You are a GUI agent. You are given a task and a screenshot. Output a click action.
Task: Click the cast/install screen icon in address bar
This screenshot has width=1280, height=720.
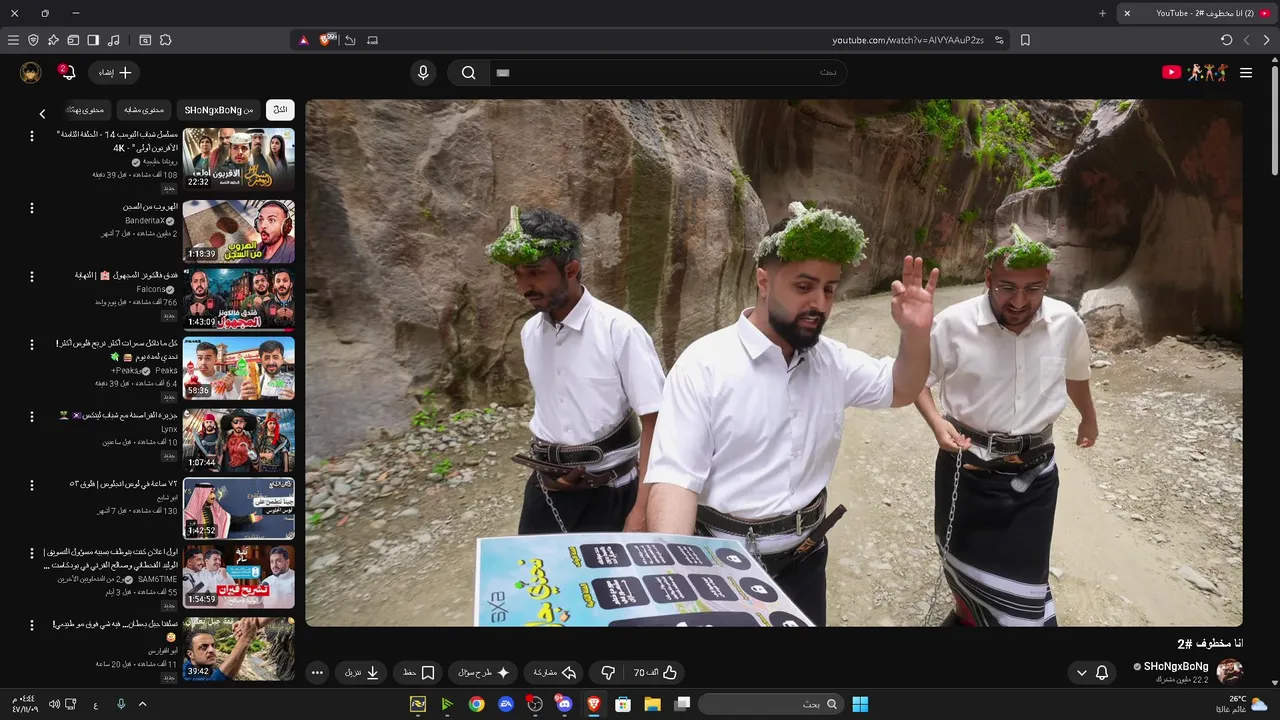click(373, 40)
